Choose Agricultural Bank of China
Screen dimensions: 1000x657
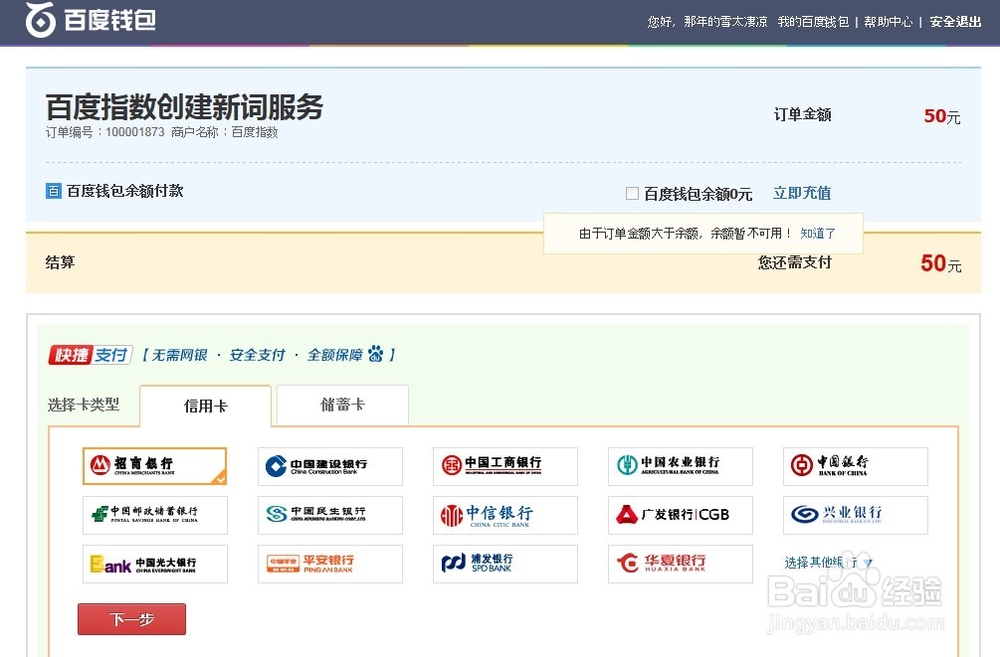(x=680, y=466)
